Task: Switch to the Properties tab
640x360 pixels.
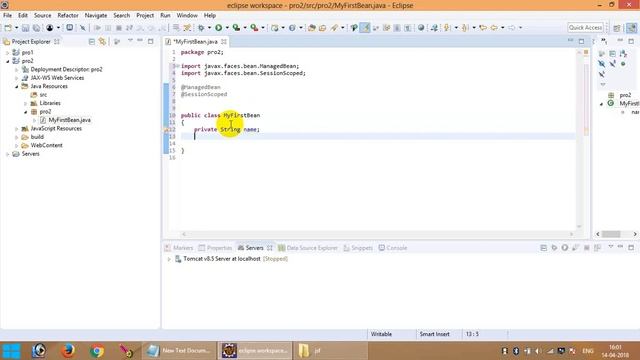Action: point(215,248)
